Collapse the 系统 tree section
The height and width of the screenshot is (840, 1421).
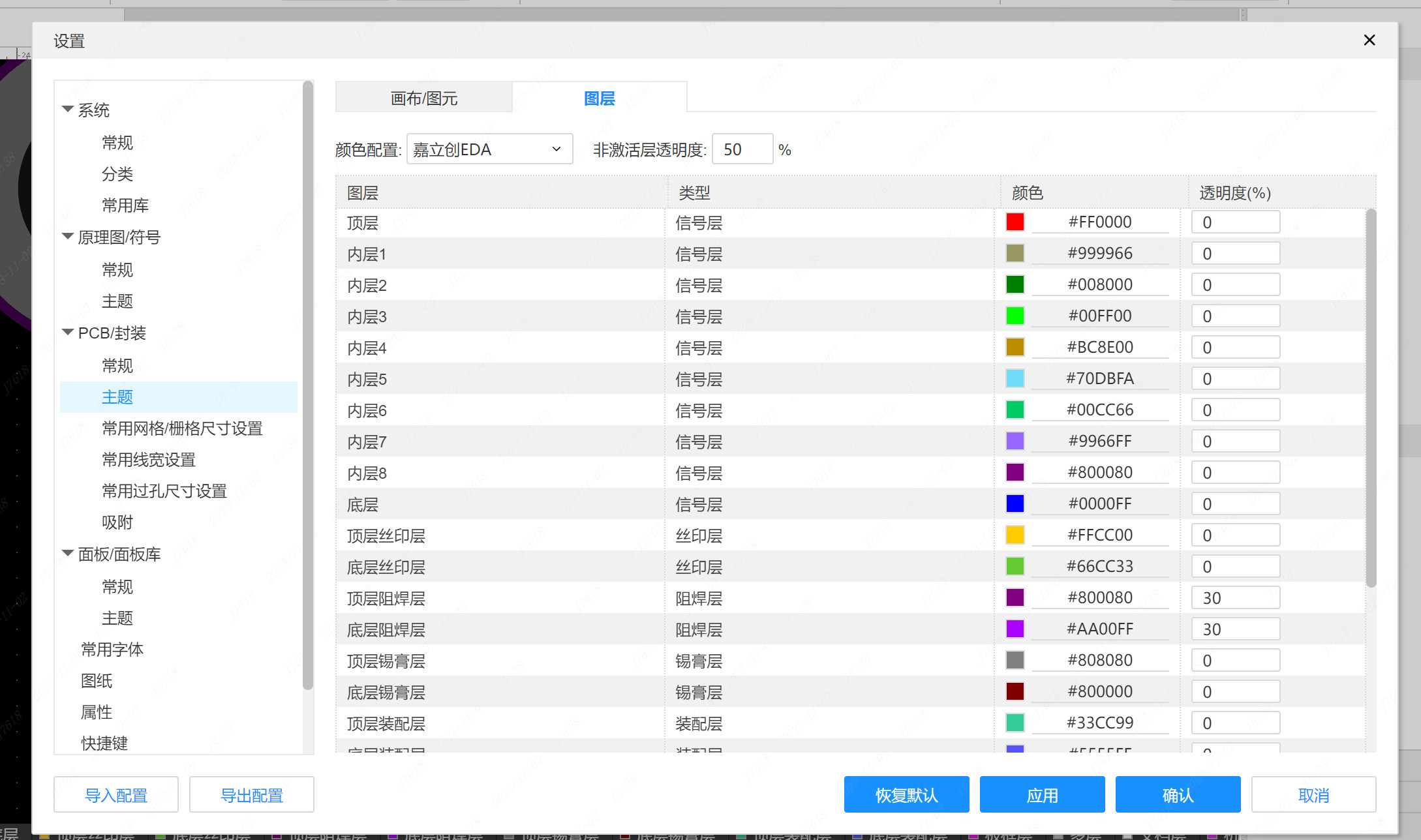pyautogui.click(x=67, y=110)
